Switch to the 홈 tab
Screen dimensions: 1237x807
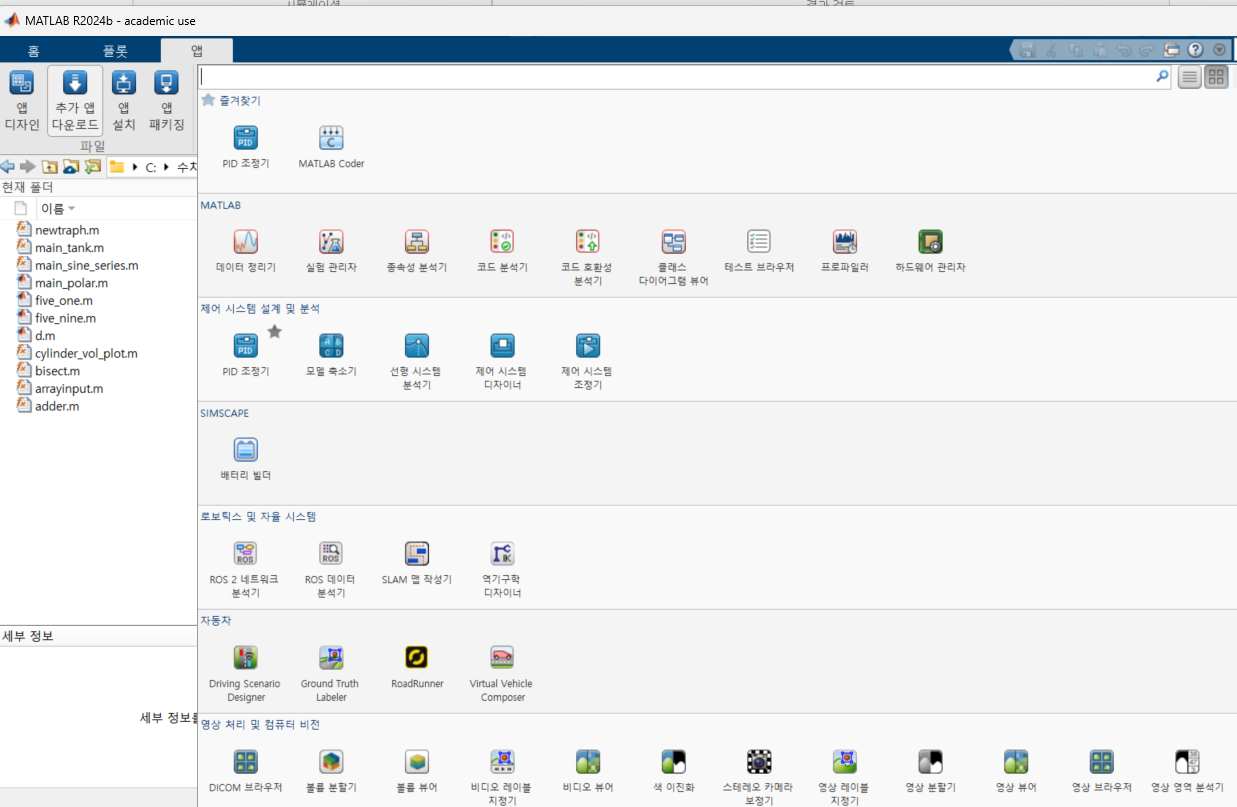tap(34, 51)
